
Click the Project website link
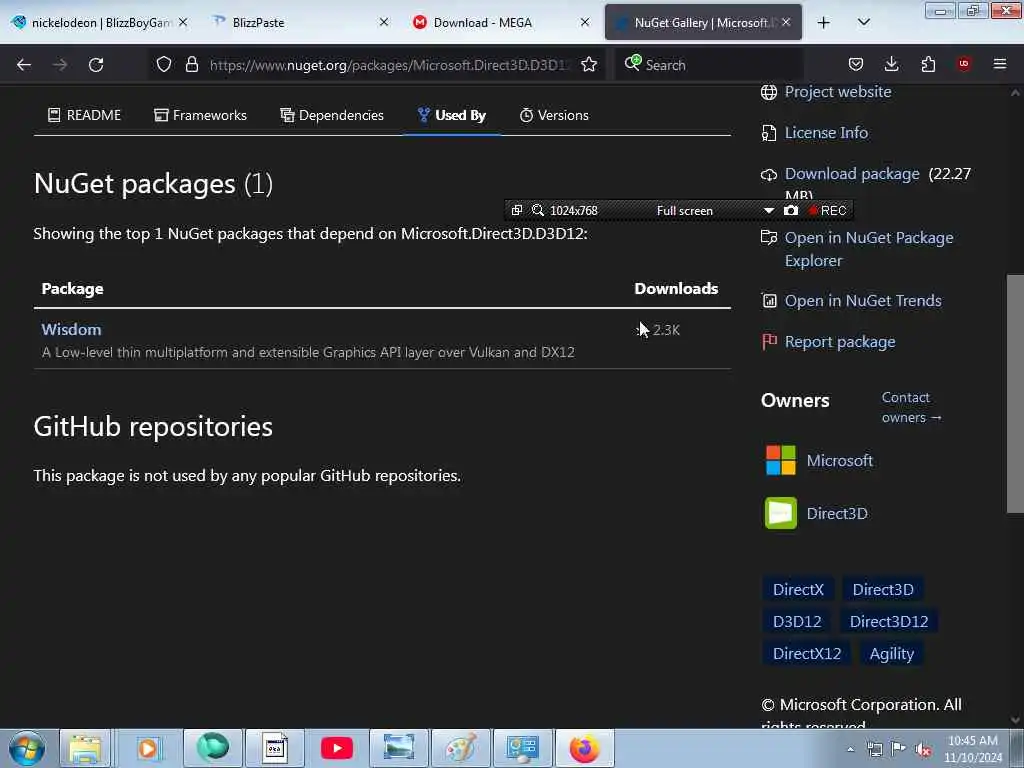coord(838,92)
